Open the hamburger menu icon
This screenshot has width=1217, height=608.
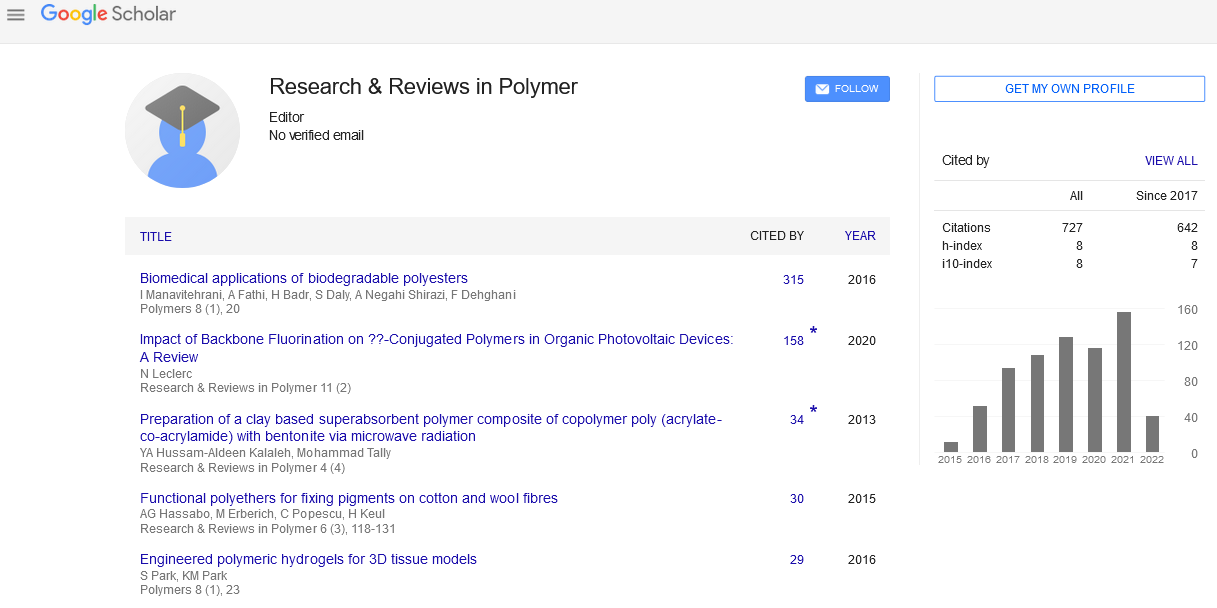click(16, 15)
